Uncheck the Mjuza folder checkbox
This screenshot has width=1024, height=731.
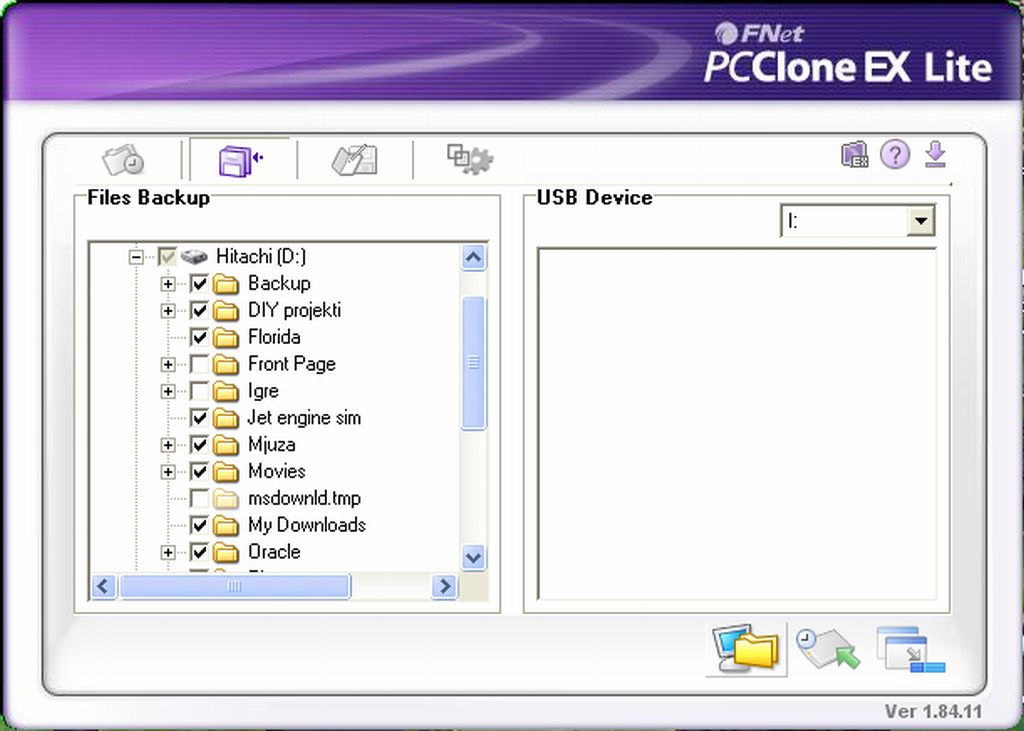[x=199, y=445]
